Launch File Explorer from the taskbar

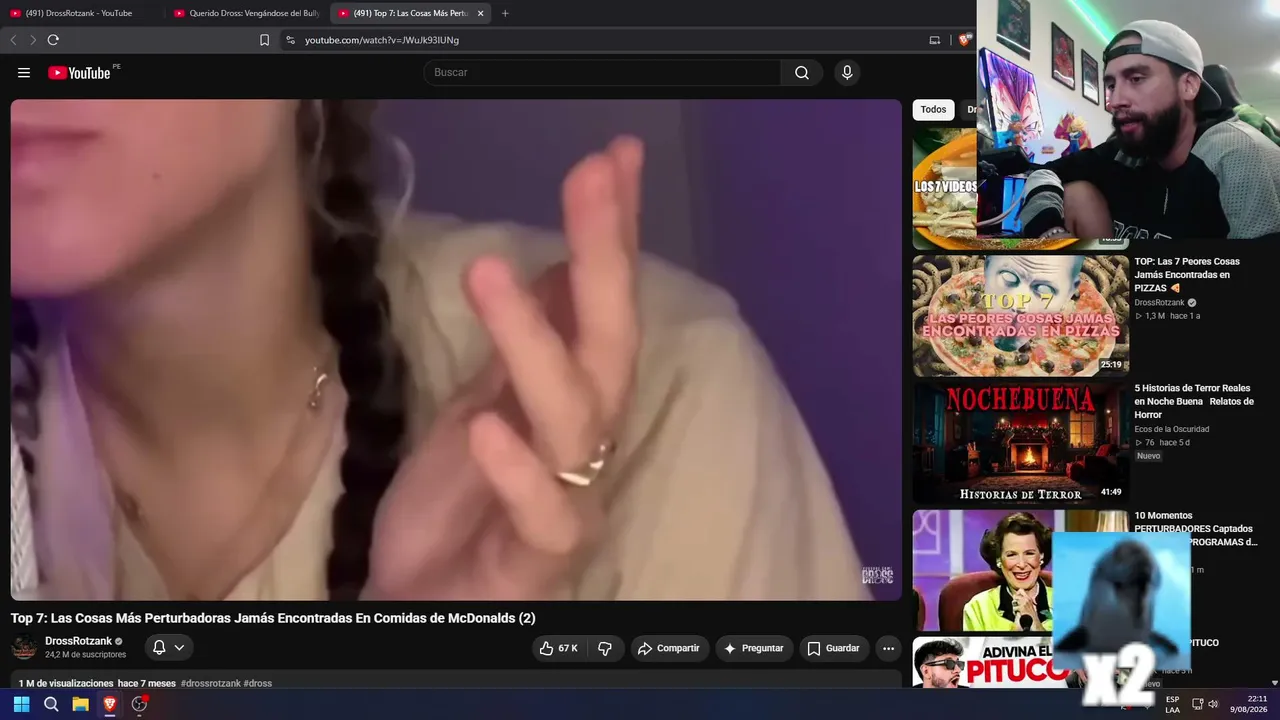80,704
